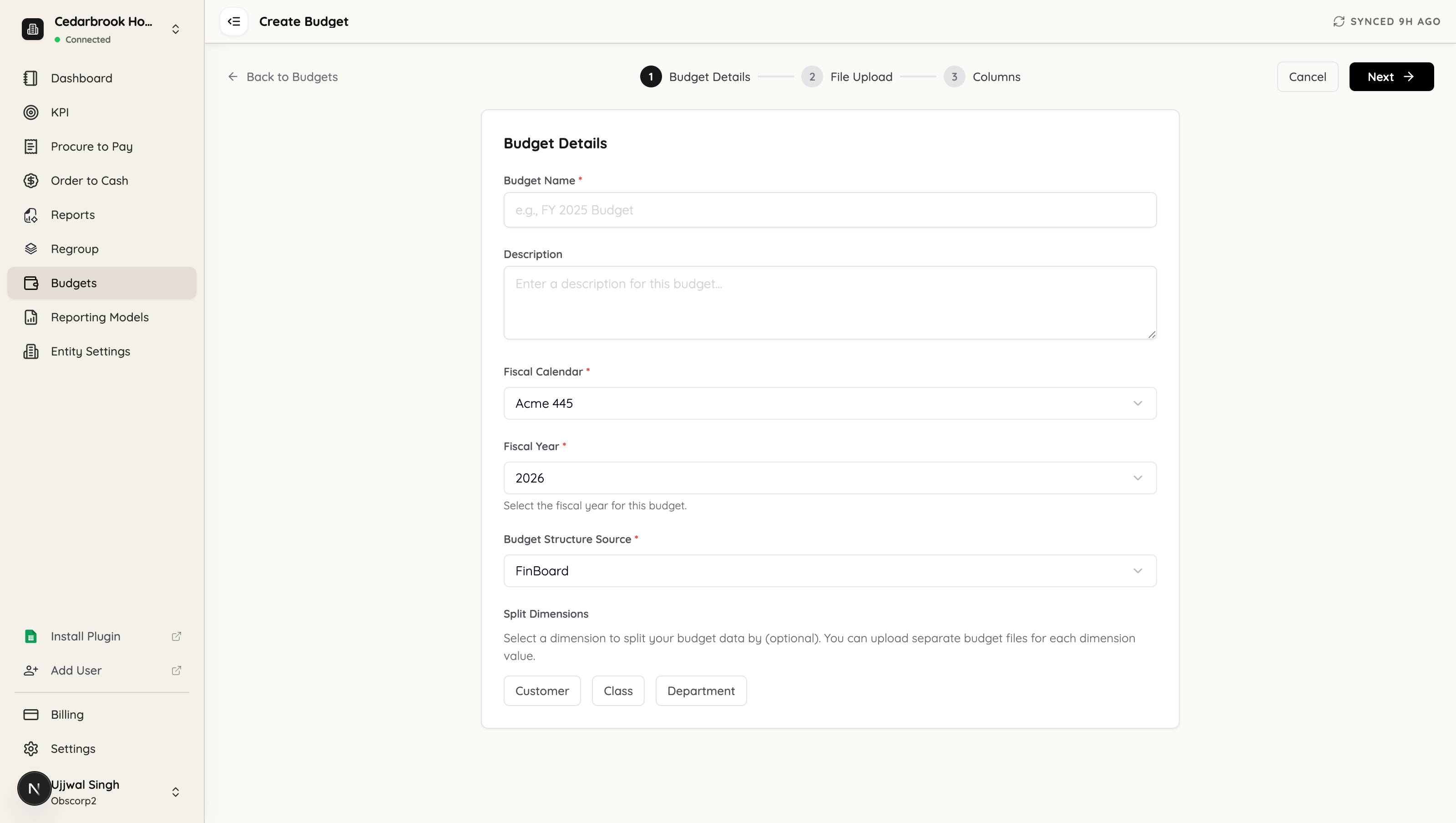
Task: Click the back arrow icon before Back to Budgets
Action: pos(233,76)
